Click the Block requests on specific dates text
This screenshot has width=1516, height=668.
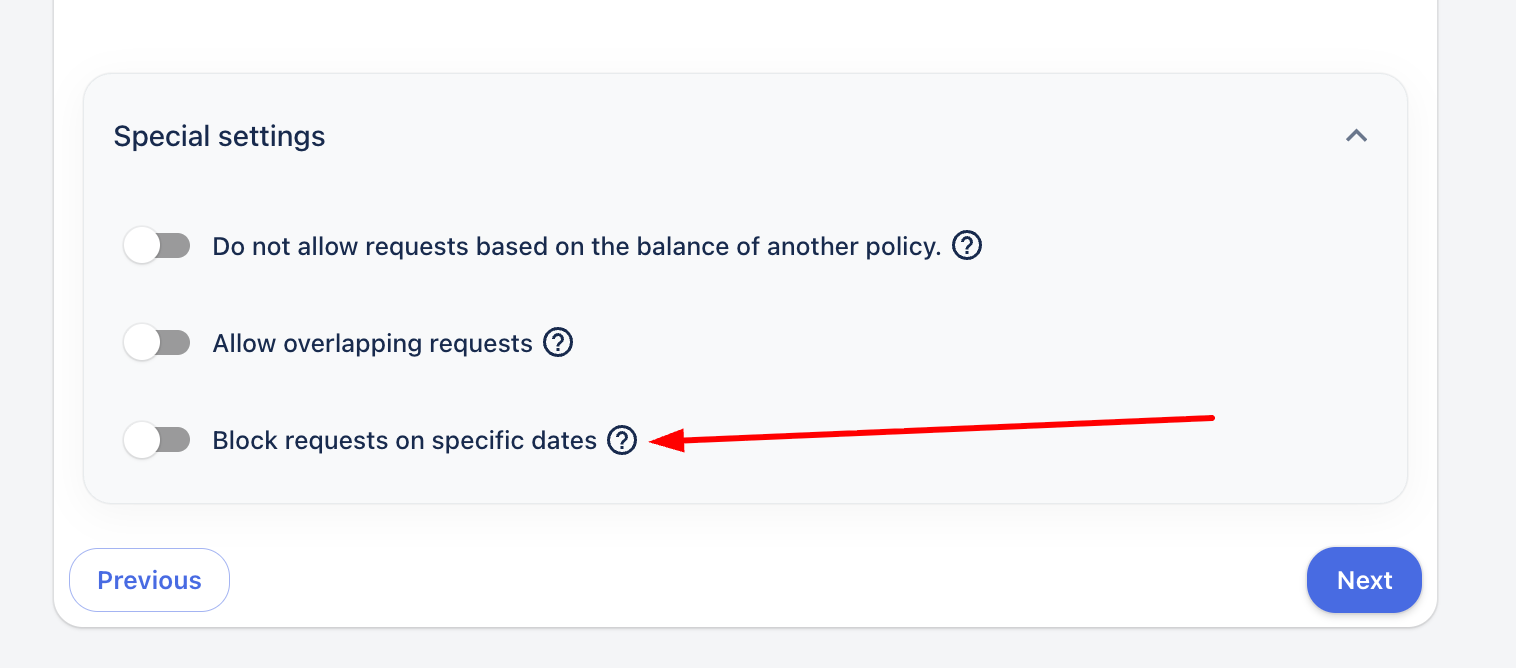click(404, 440)
